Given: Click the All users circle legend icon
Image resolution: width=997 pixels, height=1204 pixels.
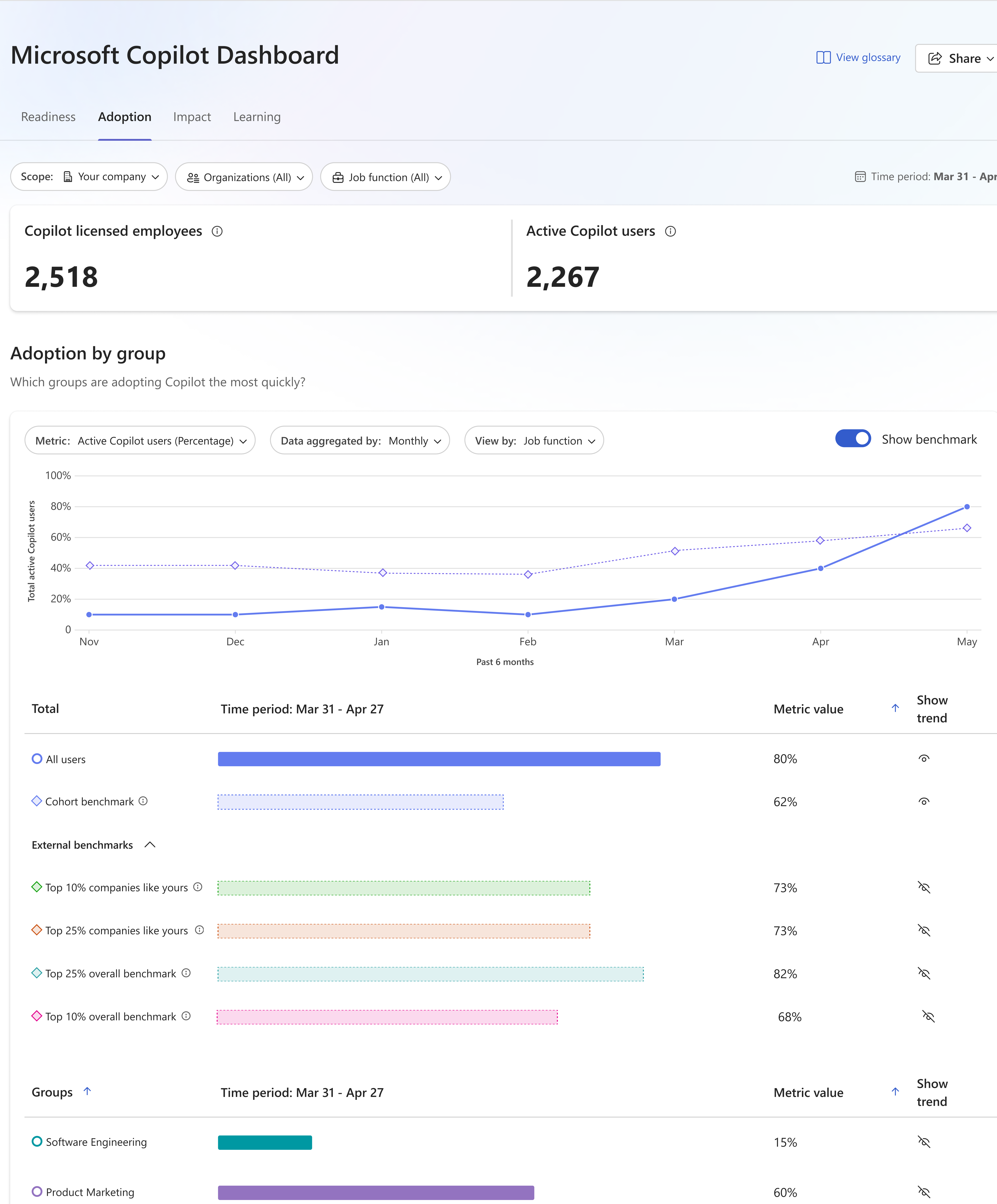Looking at the screenshot, I should (x=37, y=759).
